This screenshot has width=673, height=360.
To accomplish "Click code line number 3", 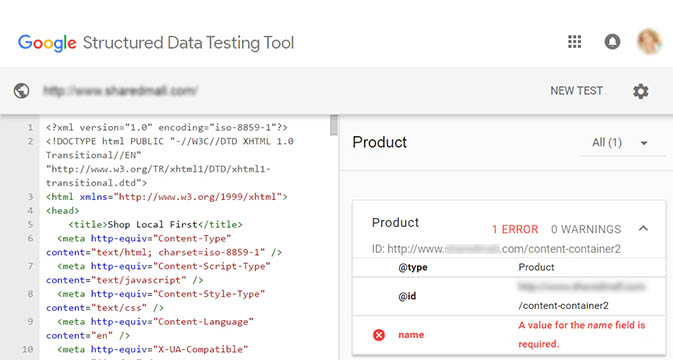I will tap(30, 197).
